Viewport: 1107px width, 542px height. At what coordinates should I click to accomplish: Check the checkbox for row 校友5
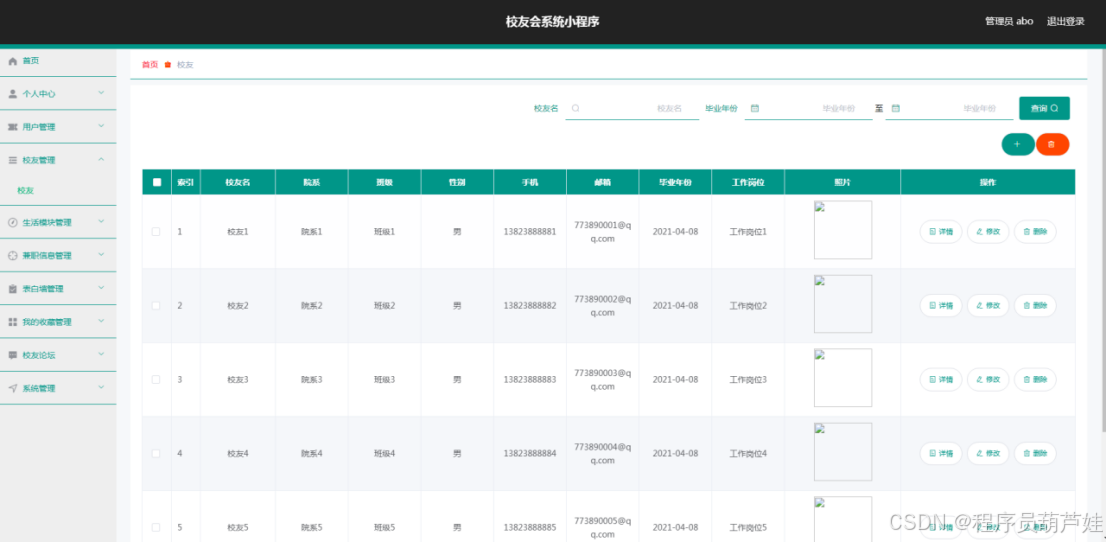tap(156, 527)
